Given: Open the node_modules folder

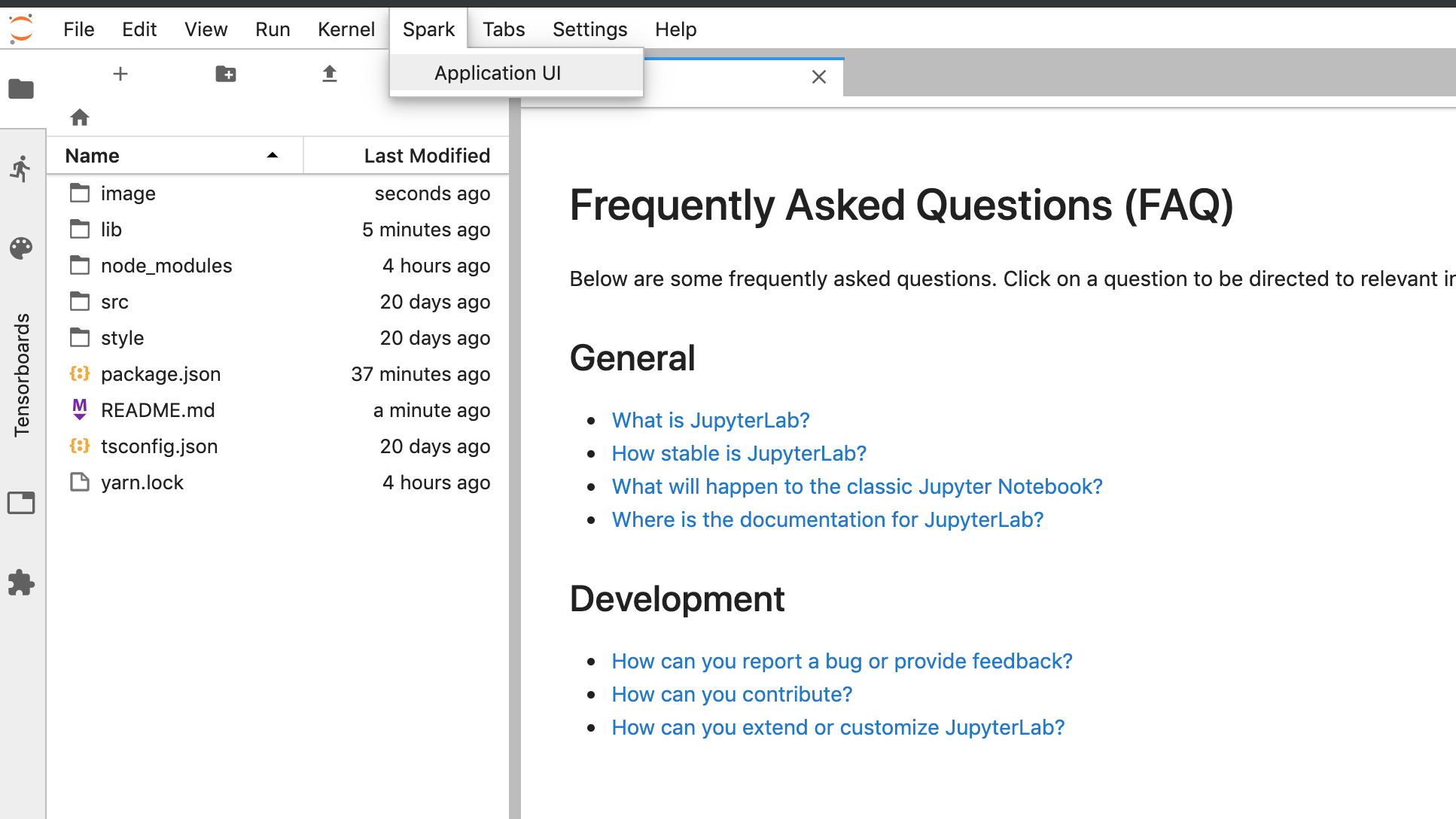Looking at the screenshot, I should (166, 265).
